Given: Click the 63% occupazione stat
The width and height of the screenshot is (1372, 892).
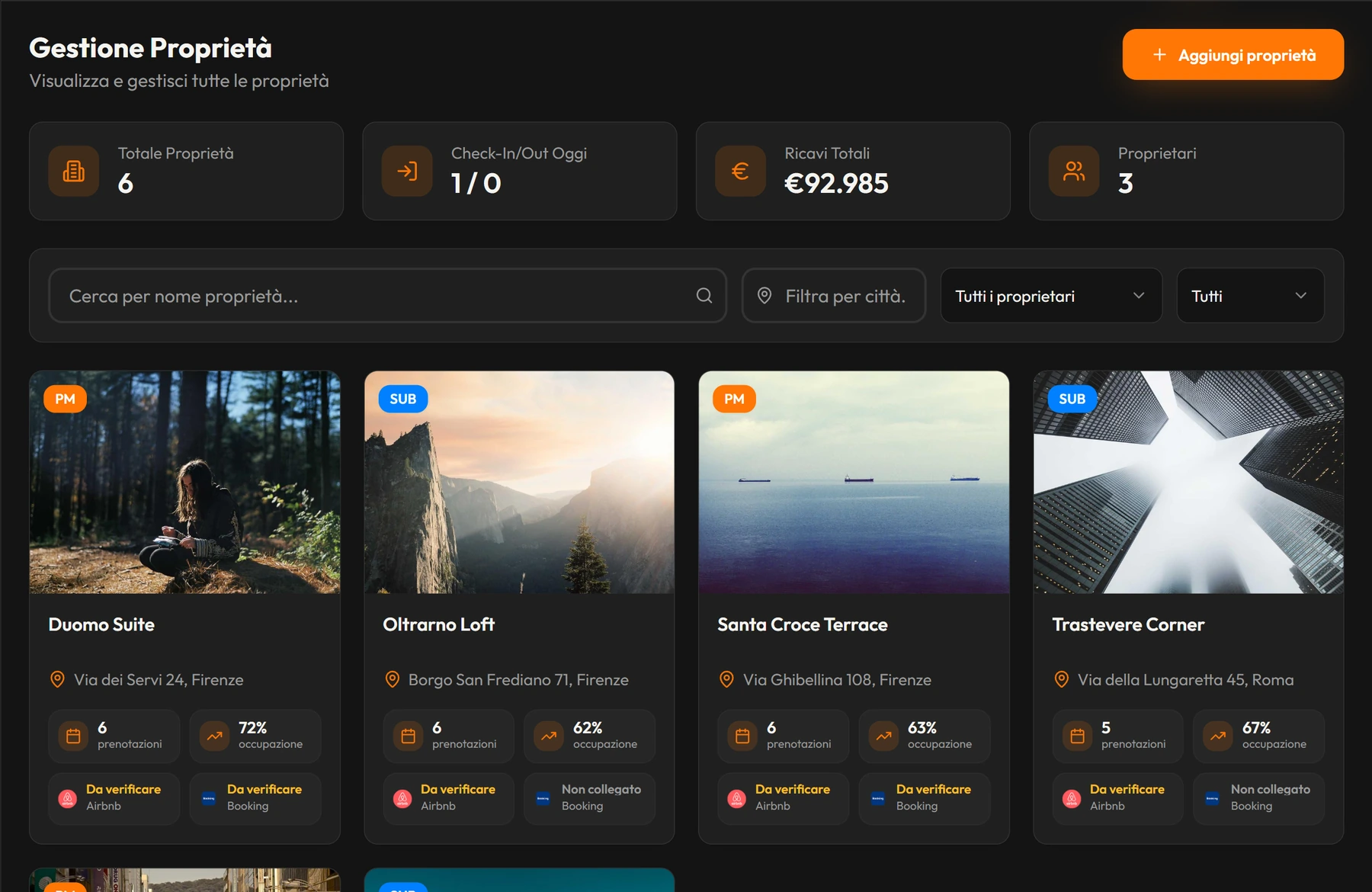Looking at the screenshot, I should [924, 736].
